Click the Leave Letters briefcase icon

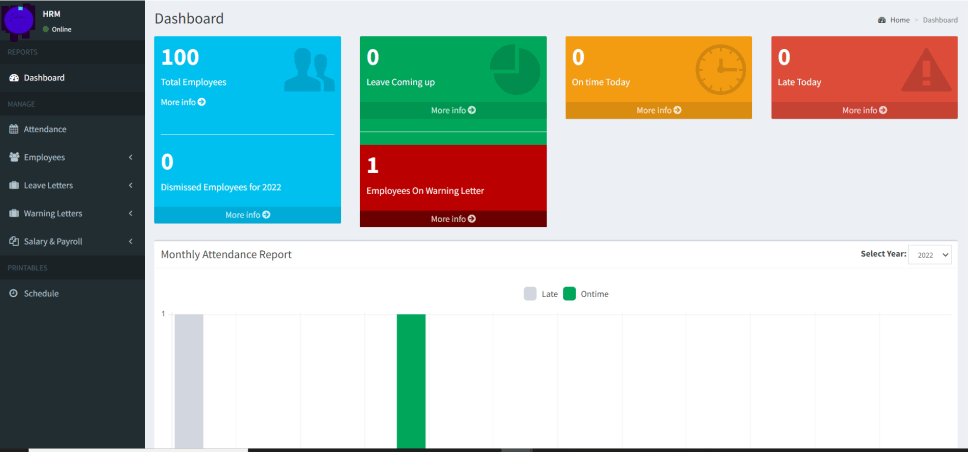pos(14,185)
